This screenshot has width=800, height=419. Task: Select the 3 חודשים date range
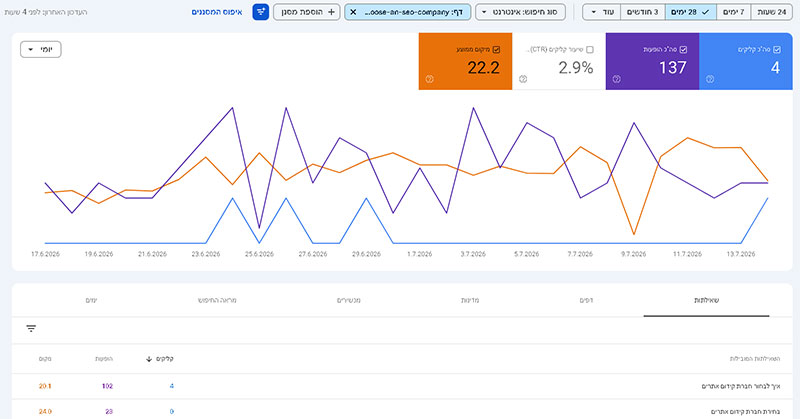pos(643,12)
